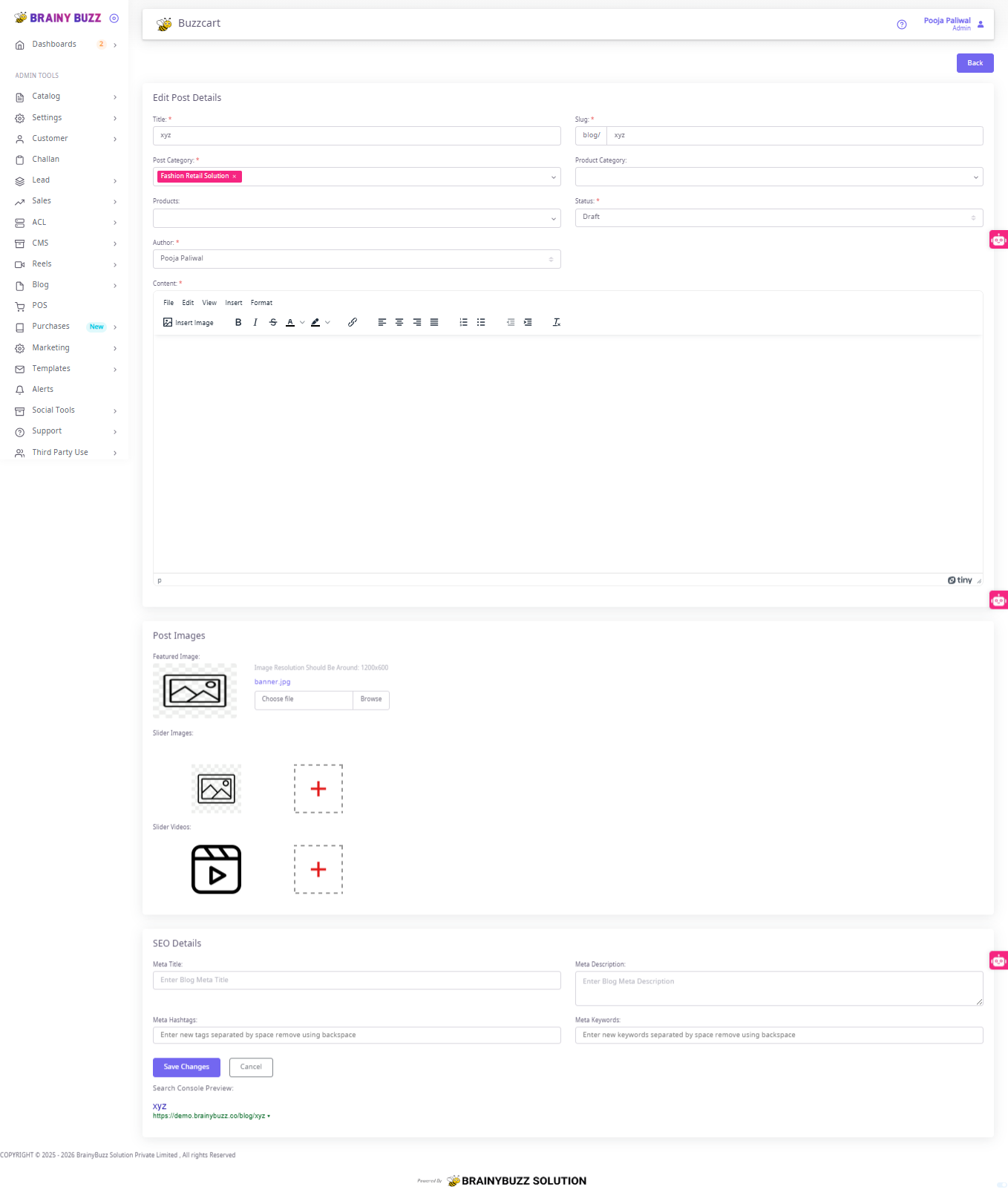Click the Bold formatting icon
The image size is (1008, 1195).
point(238,322)
